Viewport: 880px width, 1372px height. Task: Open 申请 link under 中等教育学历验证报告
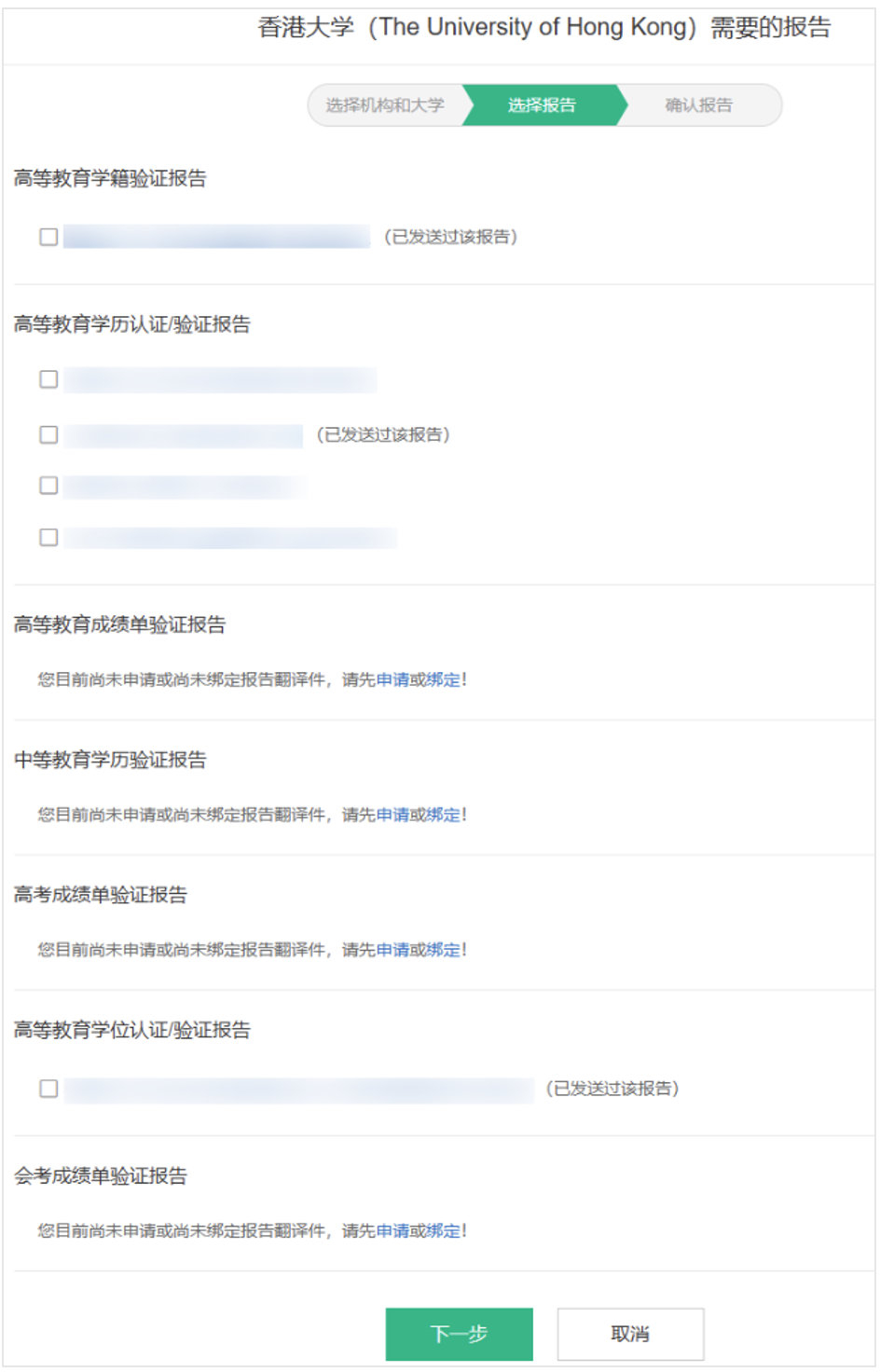(392, 815)
